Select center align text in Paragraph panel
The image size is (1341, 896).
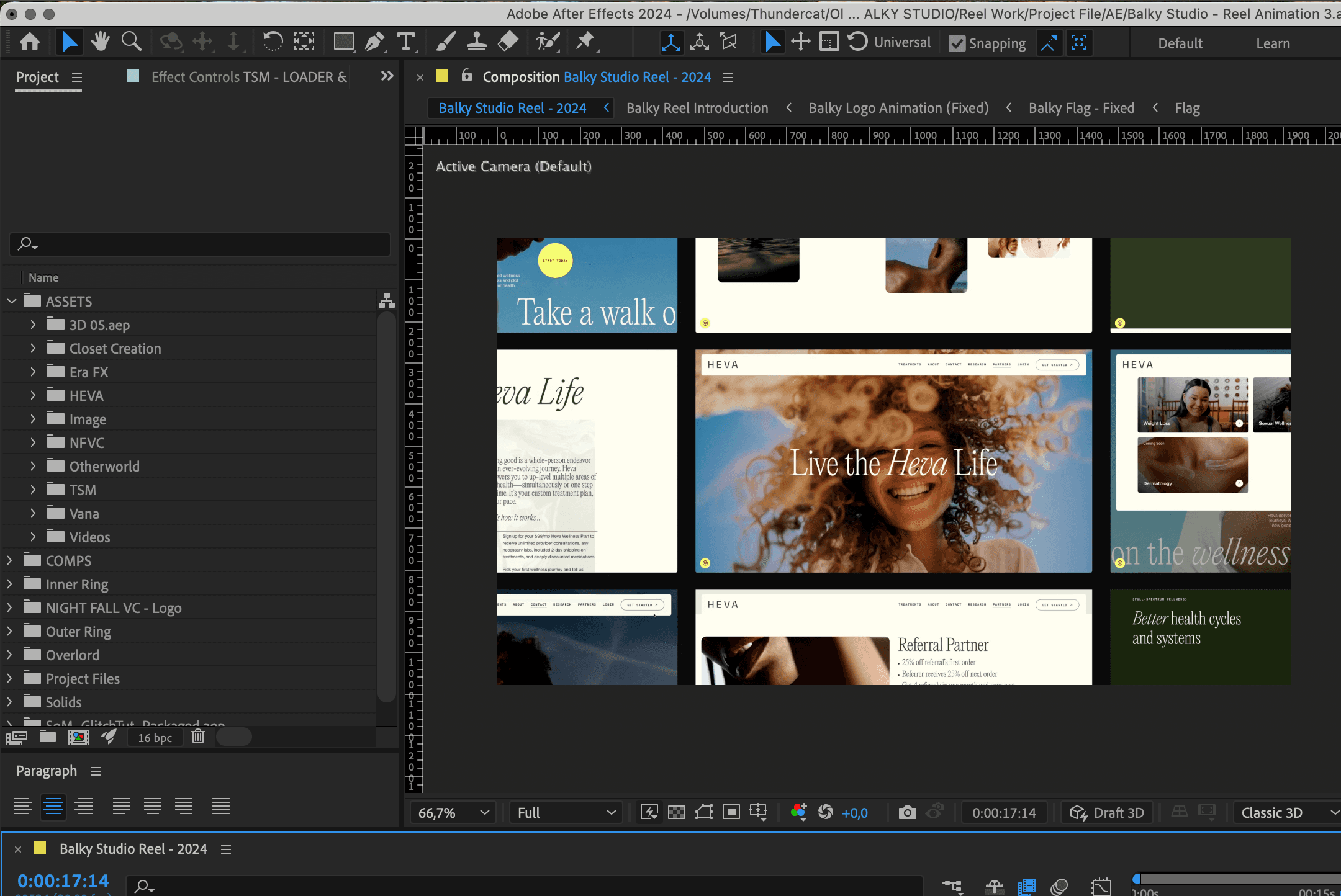53,806
